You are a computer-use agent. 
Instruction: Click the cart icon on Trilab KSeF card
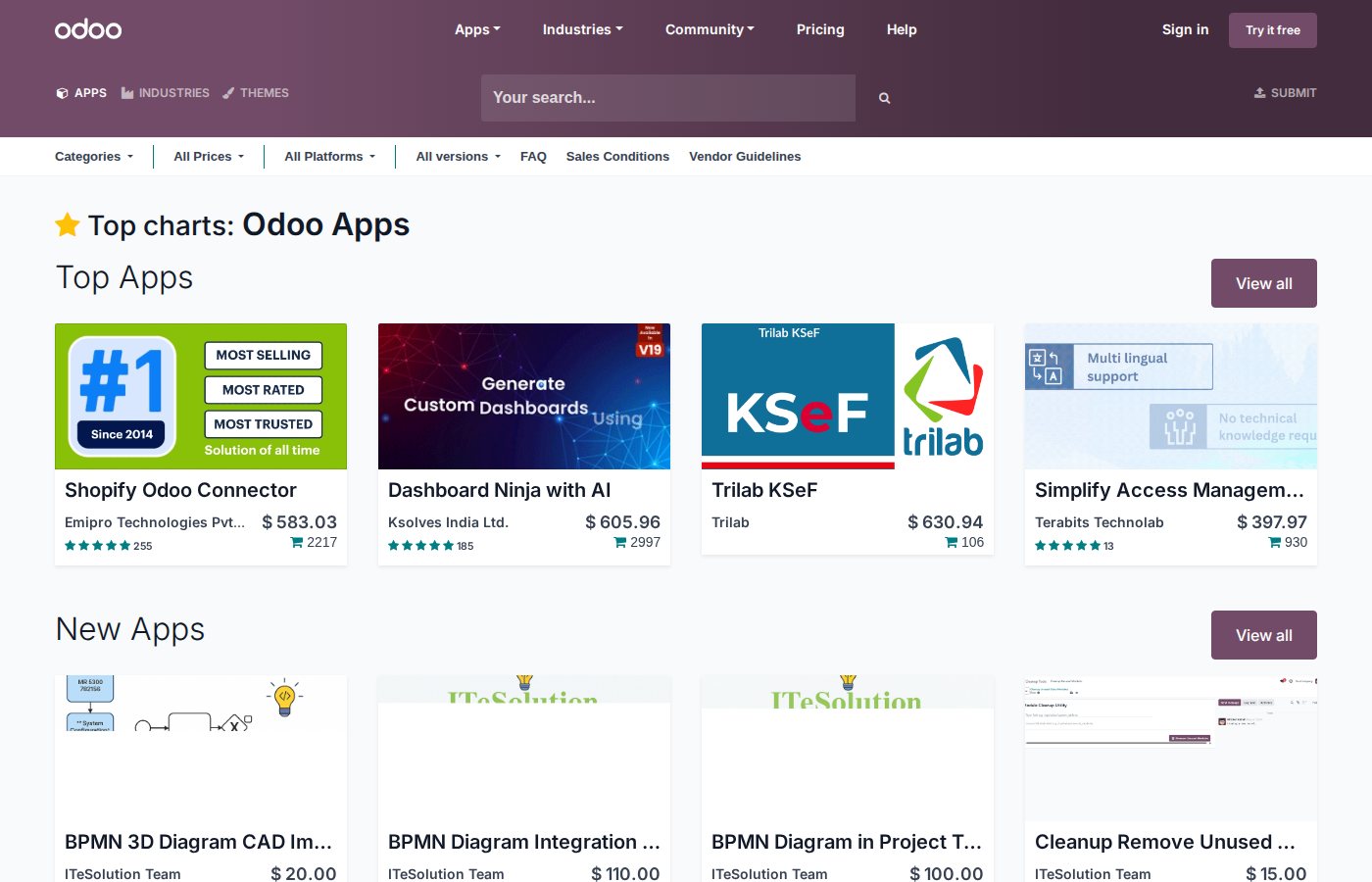952,541
